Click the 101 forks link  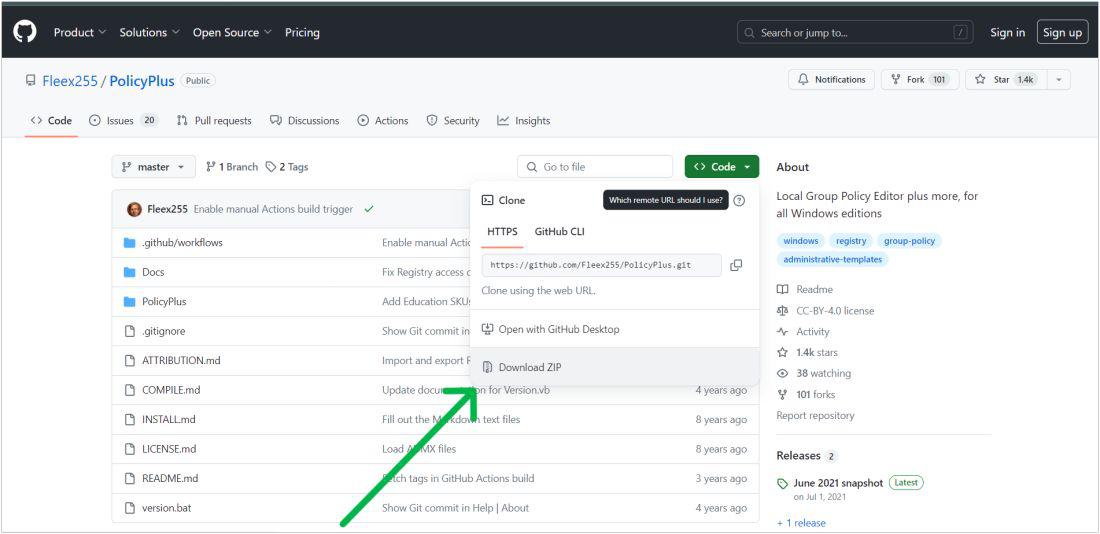(x=806, y=394)
